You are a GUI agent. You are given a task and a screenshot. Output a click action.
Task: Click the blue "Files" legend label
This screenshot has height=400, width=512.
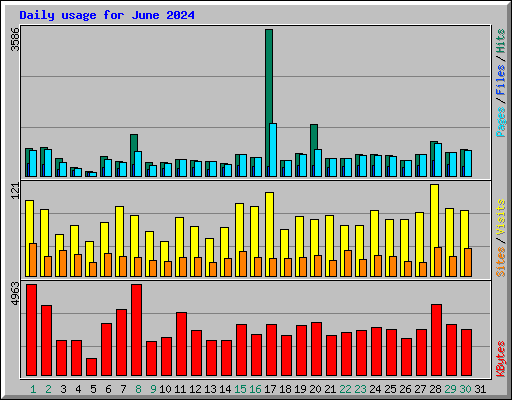(501, 80)
